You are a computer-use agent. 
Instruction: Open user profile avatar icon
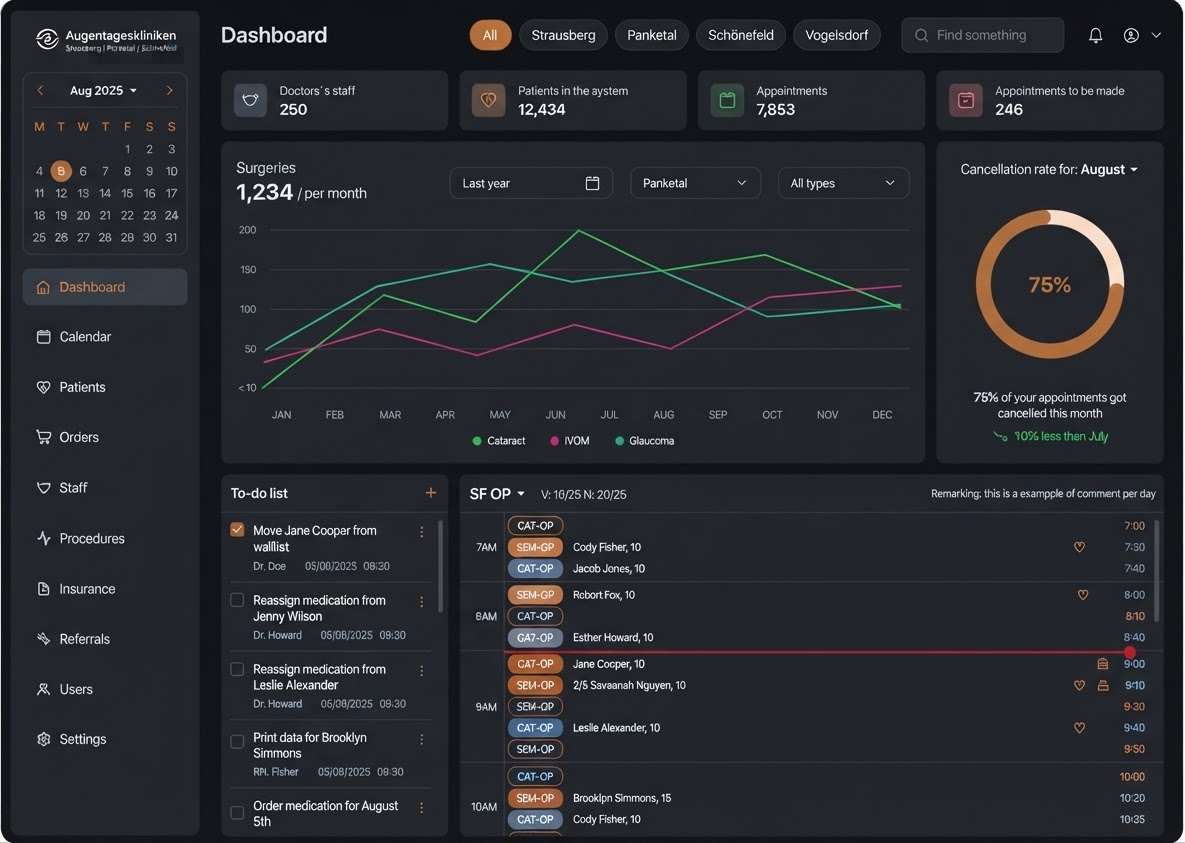(x=1131, y=35)
